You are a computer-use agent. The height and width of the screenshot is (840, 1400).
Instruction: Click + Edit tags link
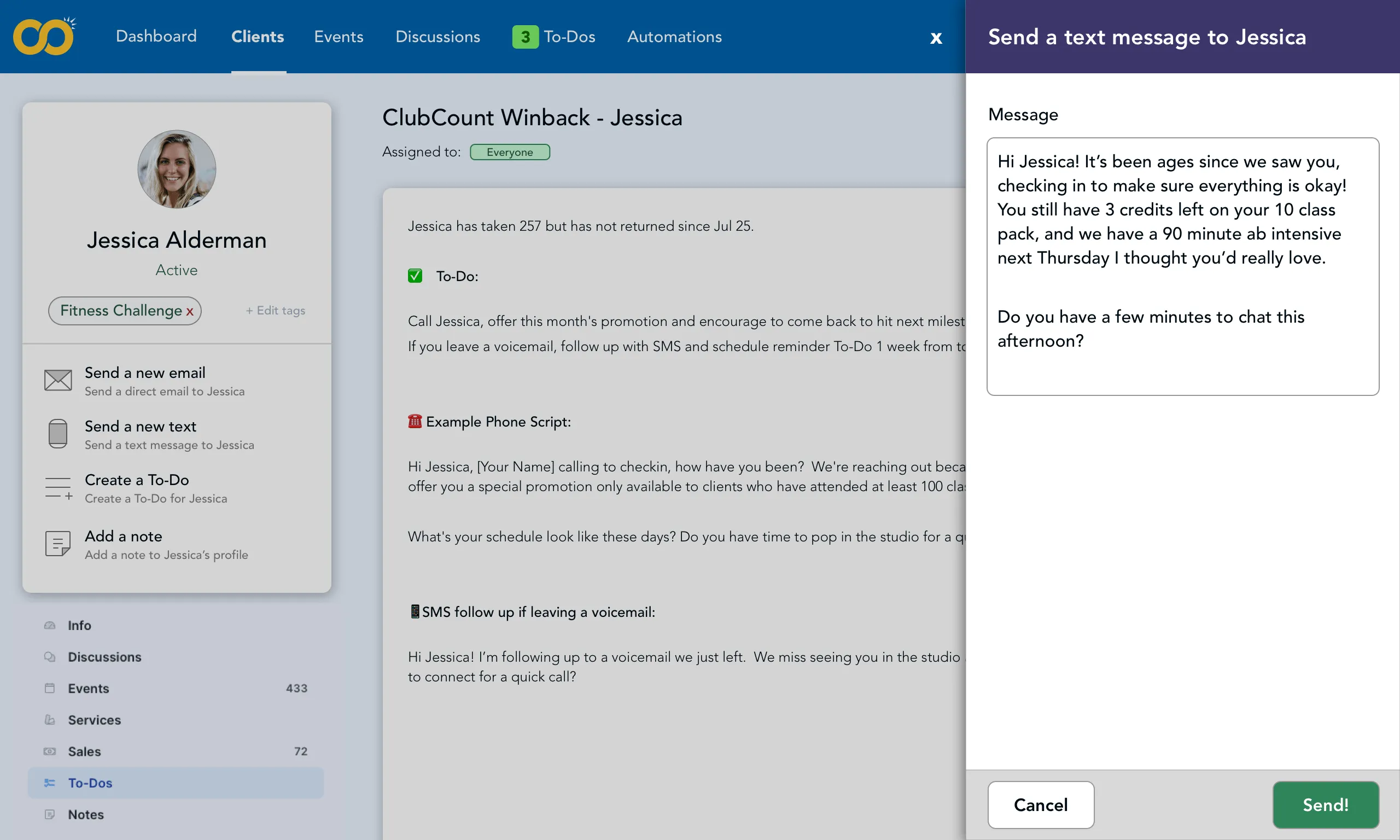(x=275, y=310)
